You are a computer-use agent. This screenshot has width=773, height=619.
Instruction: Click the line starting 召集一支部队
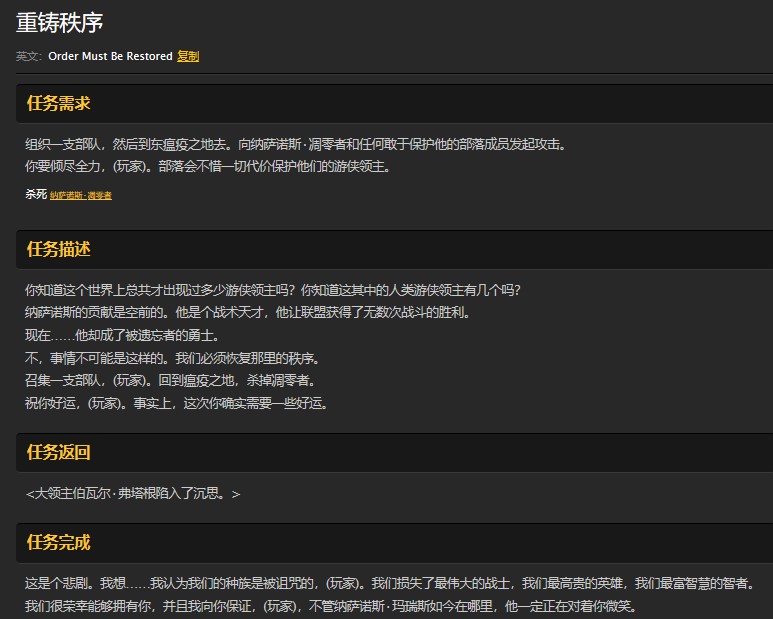170,380
